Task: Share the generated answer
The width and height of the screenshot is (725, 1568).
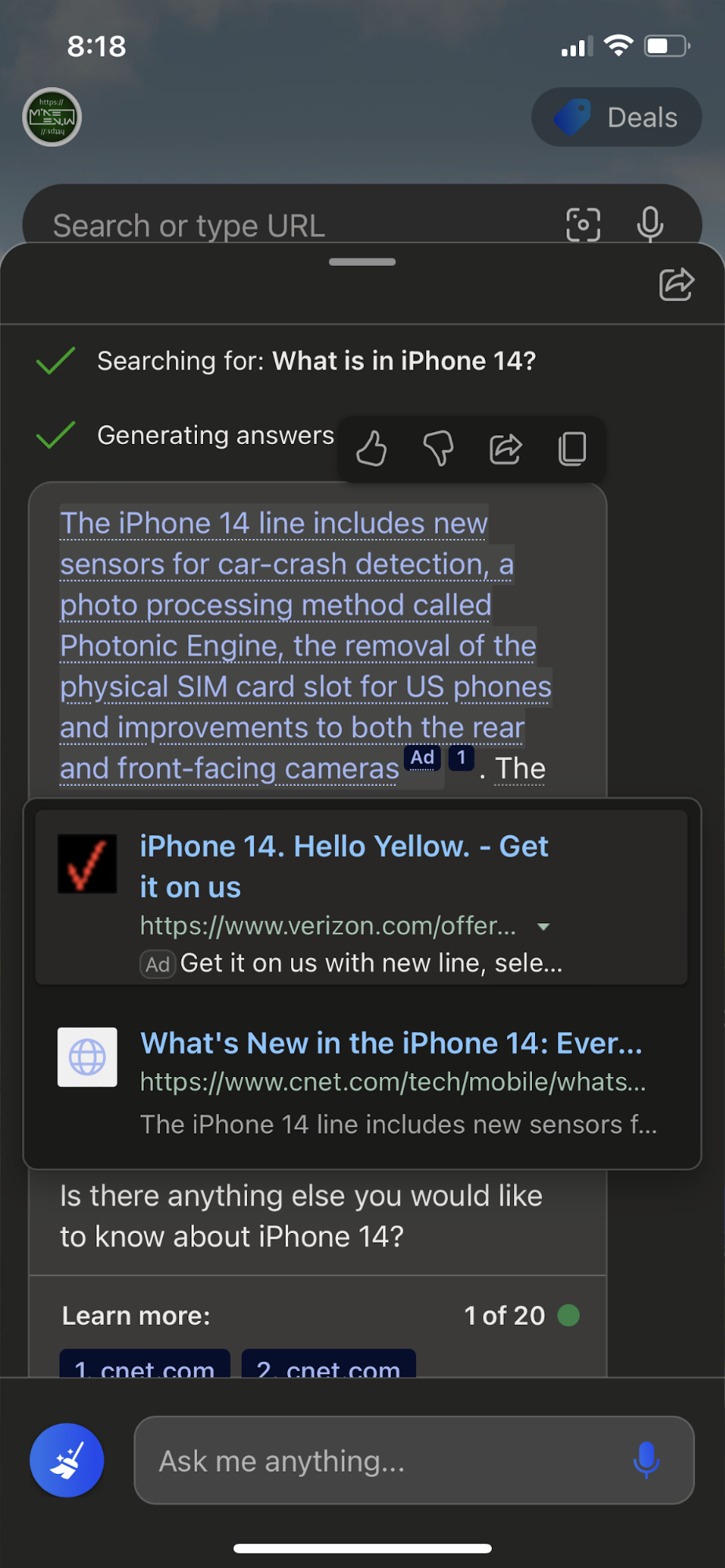Action: point(505,449)
